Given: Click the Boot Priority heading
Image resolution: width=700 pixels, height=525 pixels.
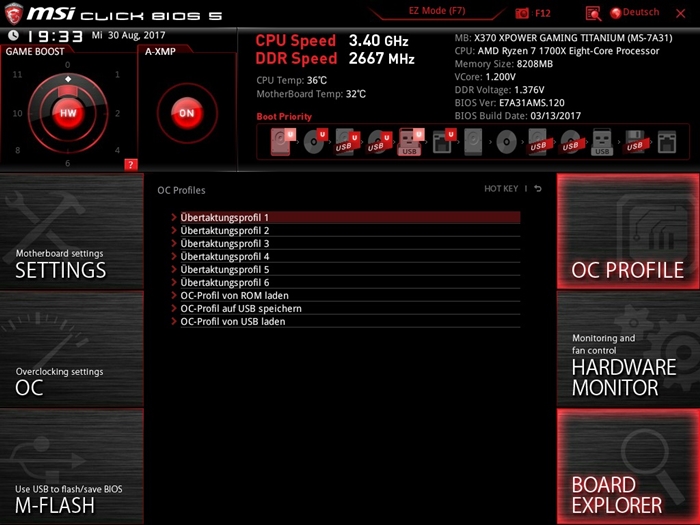Looking at the screenshot, I should tap(284, 117).
